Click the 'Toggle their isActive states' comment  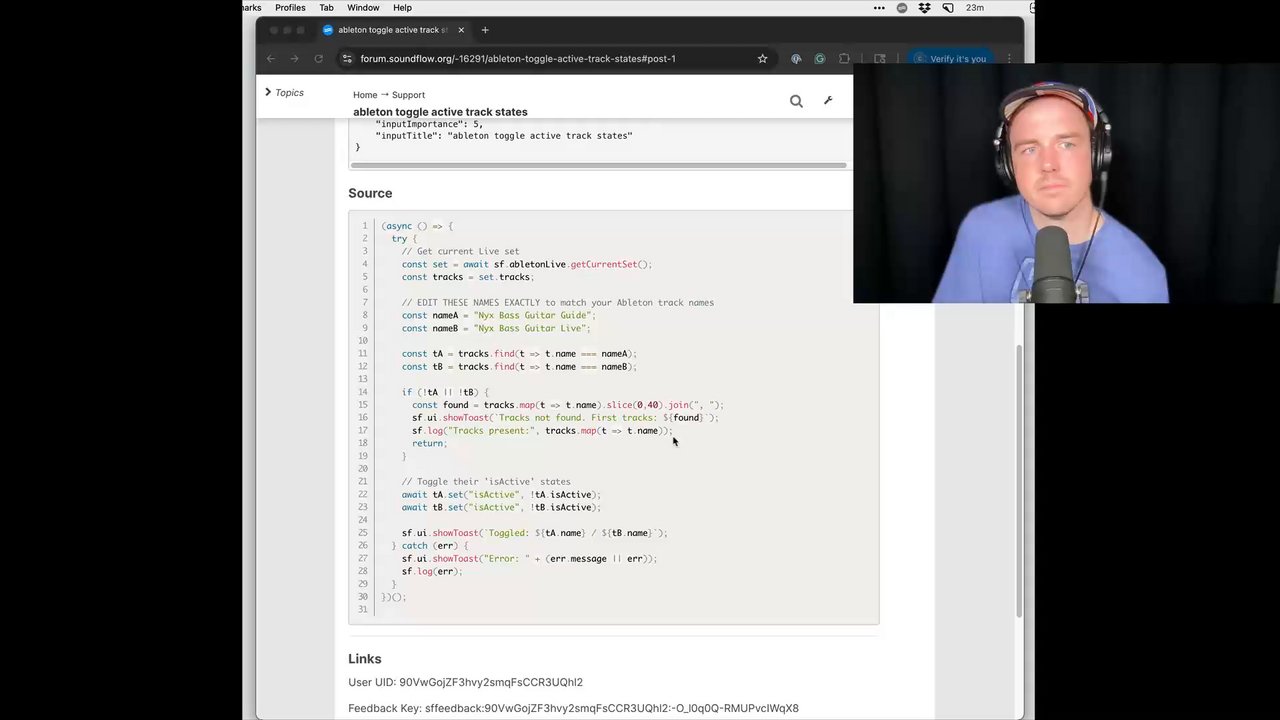point(486,481)
